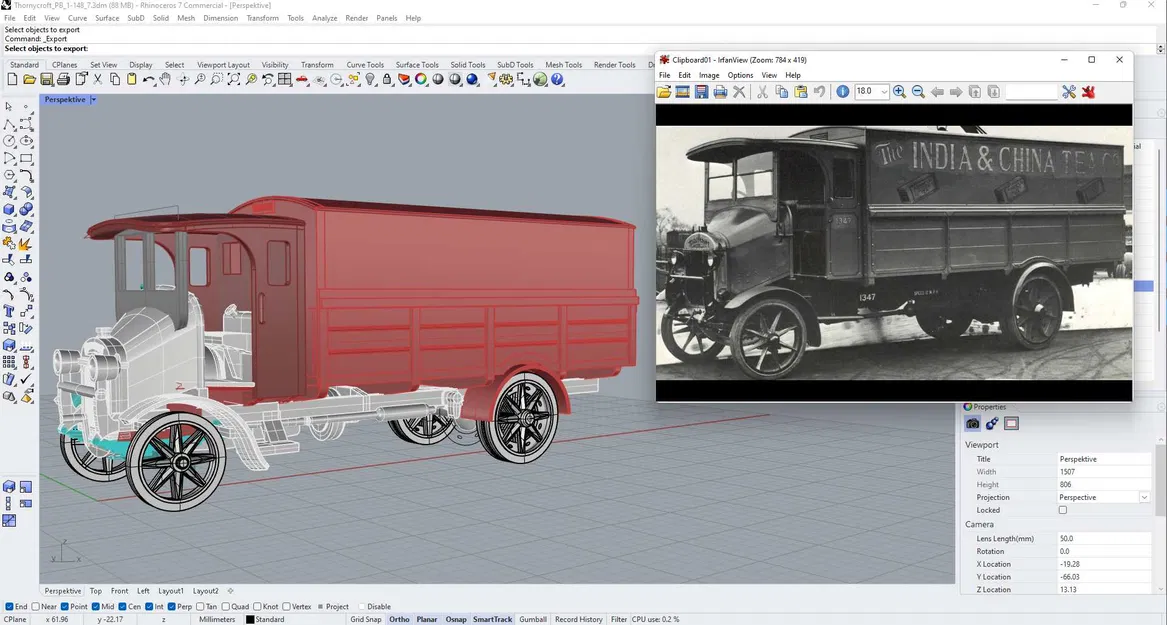Toggle the Quad osnap checkbox
This screenshot has width=1167, height=625.
click(x=226, y=607)
